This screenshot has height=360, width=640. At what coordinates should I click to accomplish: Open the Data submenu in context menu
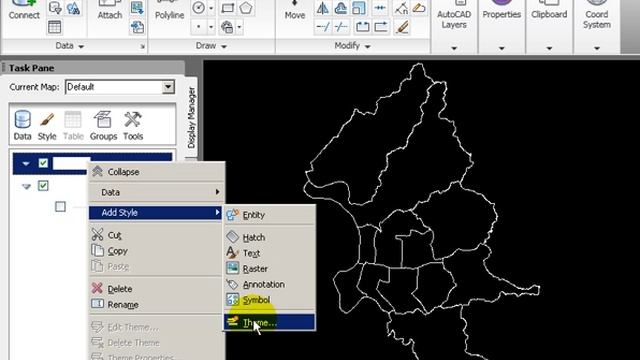coord(157,192)
